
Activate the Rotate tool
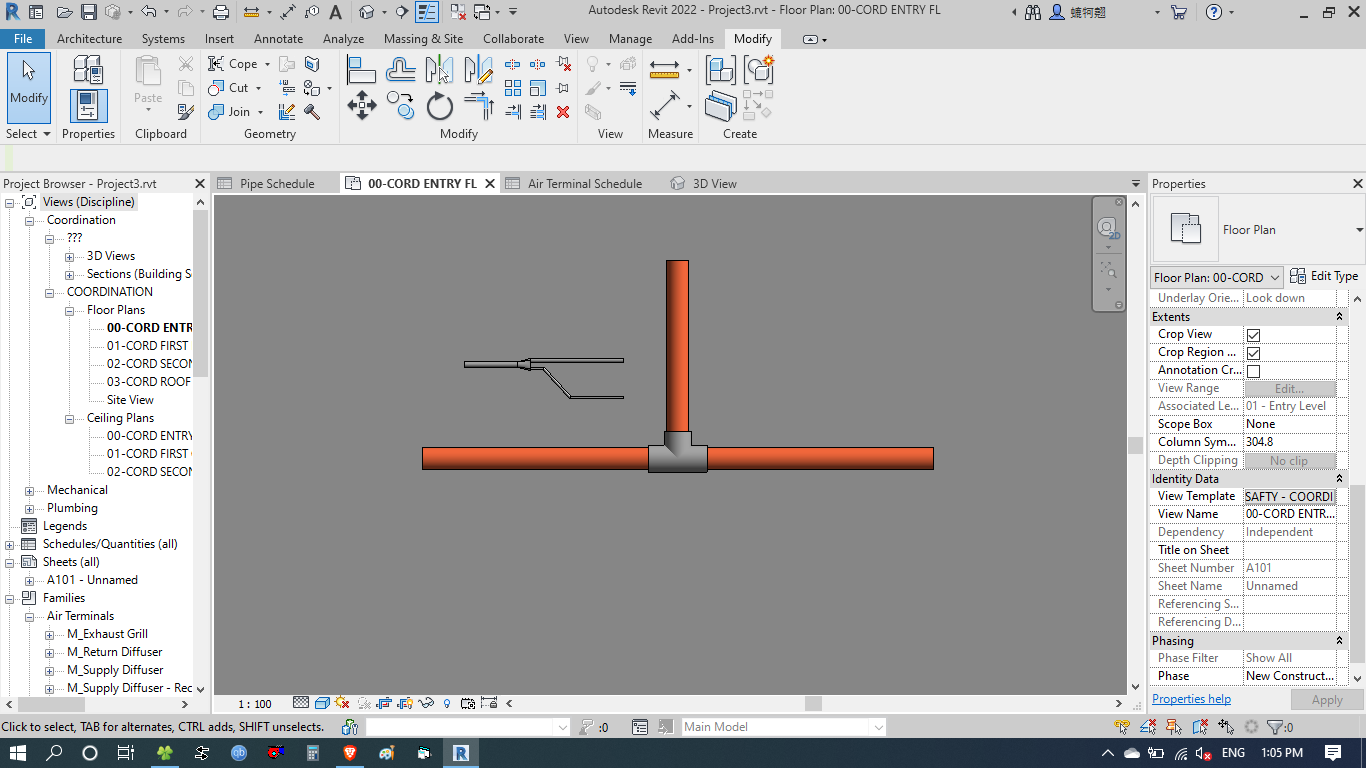pyautogui.click(x=439, y=104)
